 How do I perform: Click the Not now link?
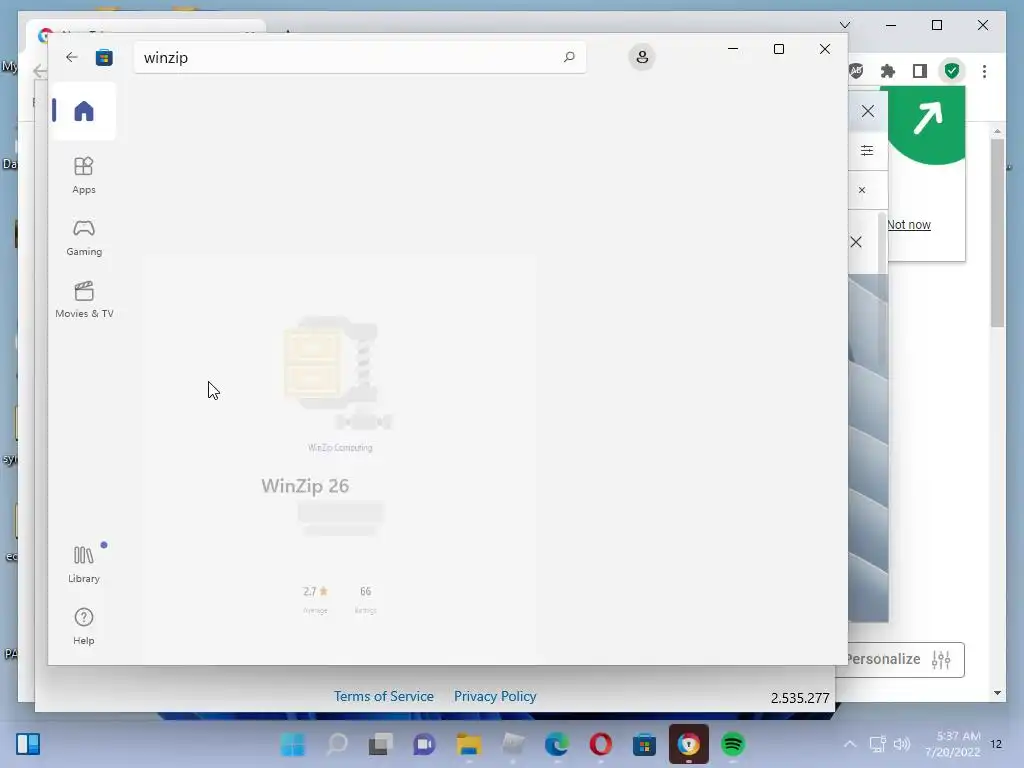click(x=908, y=225)
